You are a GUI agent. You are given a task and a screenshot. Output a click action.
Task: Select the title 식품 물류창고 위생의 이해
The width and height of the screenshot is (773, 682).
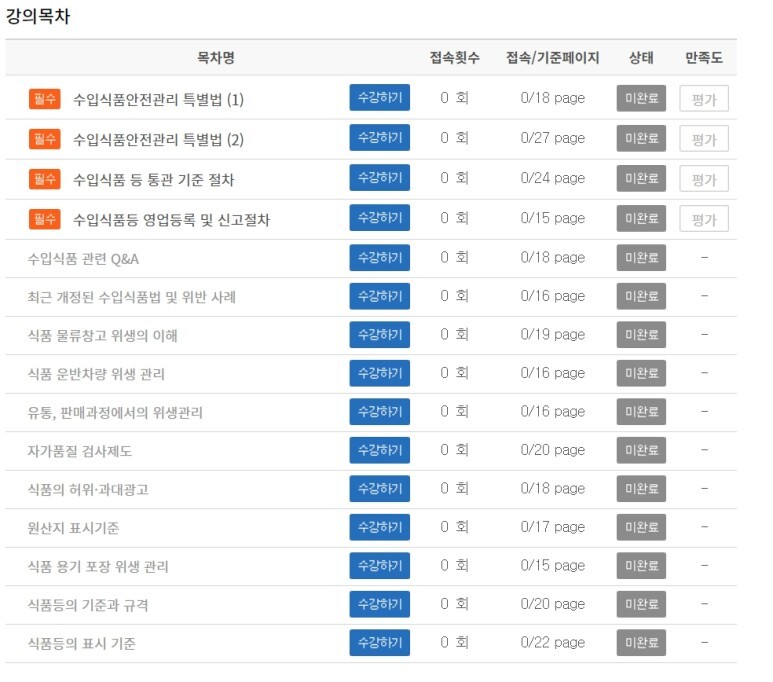point(102,335)
